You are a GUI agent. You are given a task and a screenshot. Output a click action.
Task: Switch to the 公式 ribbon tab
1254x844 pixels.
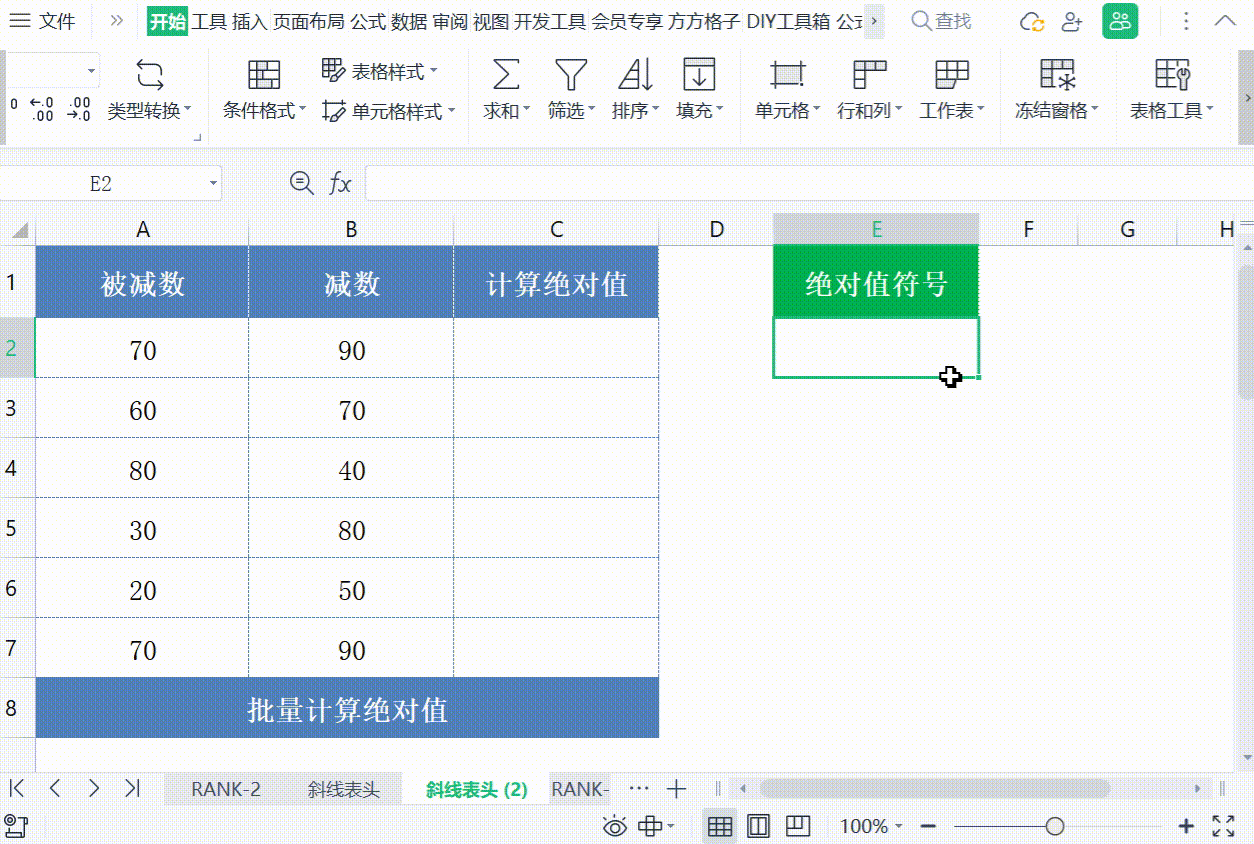tap(368, 21)
